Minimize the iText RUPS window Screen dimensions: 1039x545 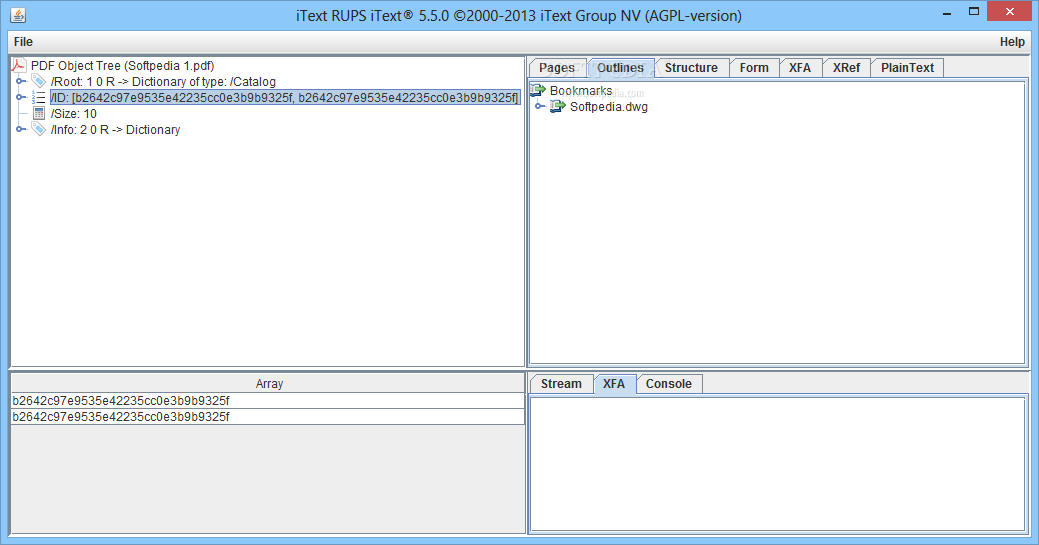point(947,12)
